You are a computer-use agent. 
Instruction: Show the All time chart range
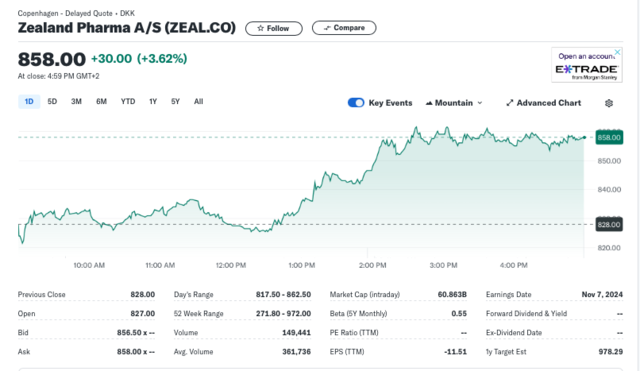pyautogui.click(x=198, y=102)
